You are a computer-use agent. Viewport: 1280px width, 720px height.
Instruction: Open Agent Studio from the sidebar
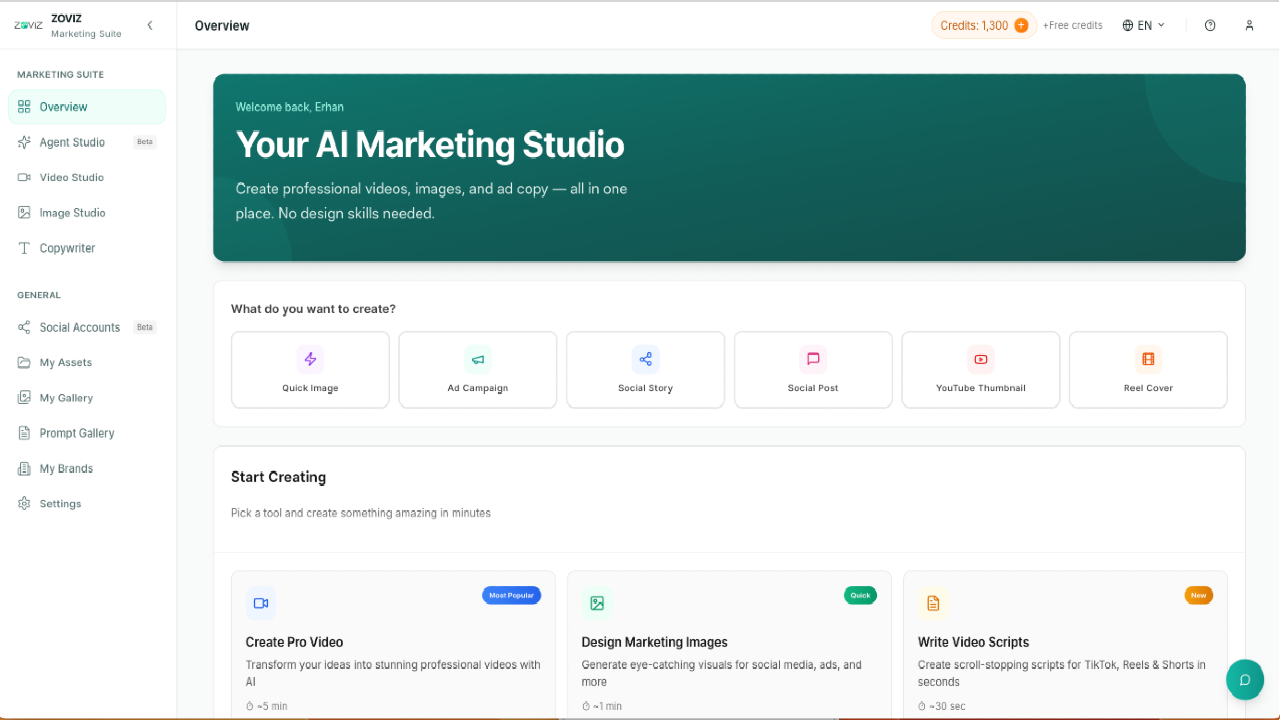87,142
